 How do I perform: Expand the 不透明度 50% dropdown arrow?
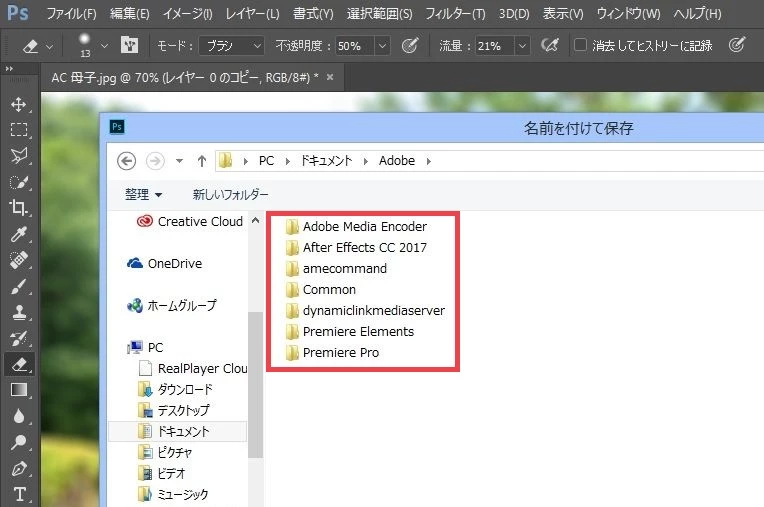[x=382, y=46]
